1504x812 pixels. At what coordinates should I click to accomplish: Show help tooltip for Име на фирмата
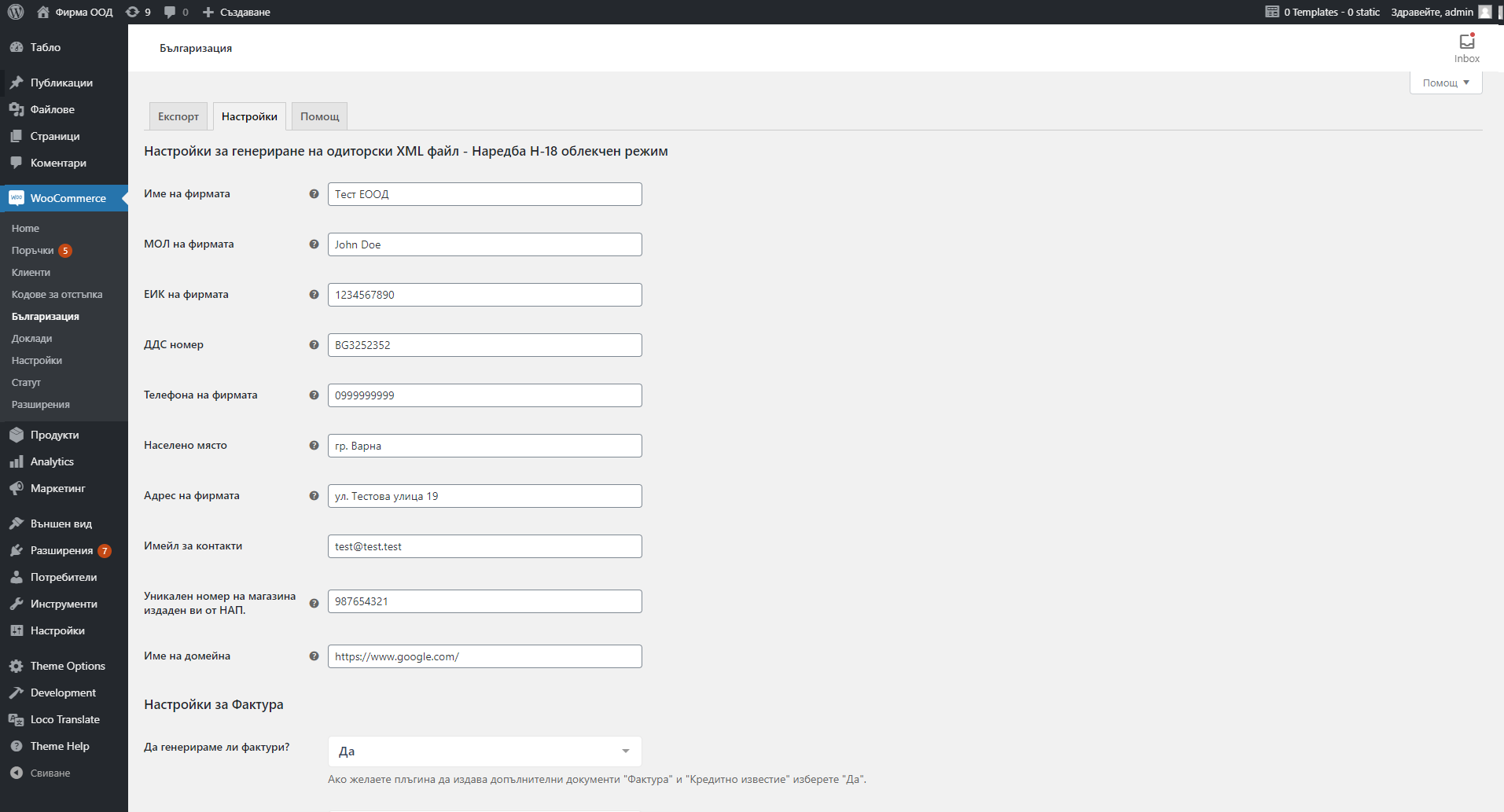[x=314, y=194]
